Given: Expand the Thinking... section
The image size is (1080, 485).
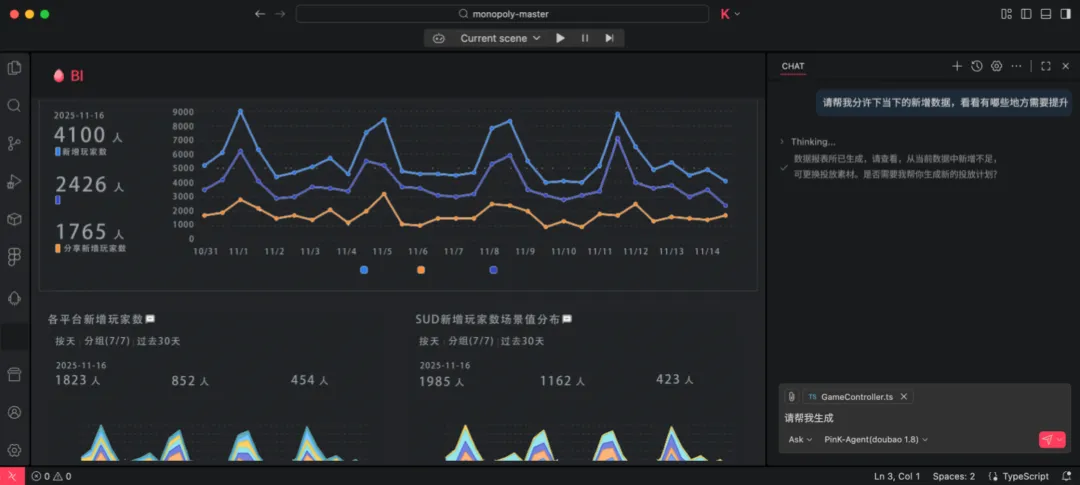Looking at the screenshot, I should (x=808, y=141).
